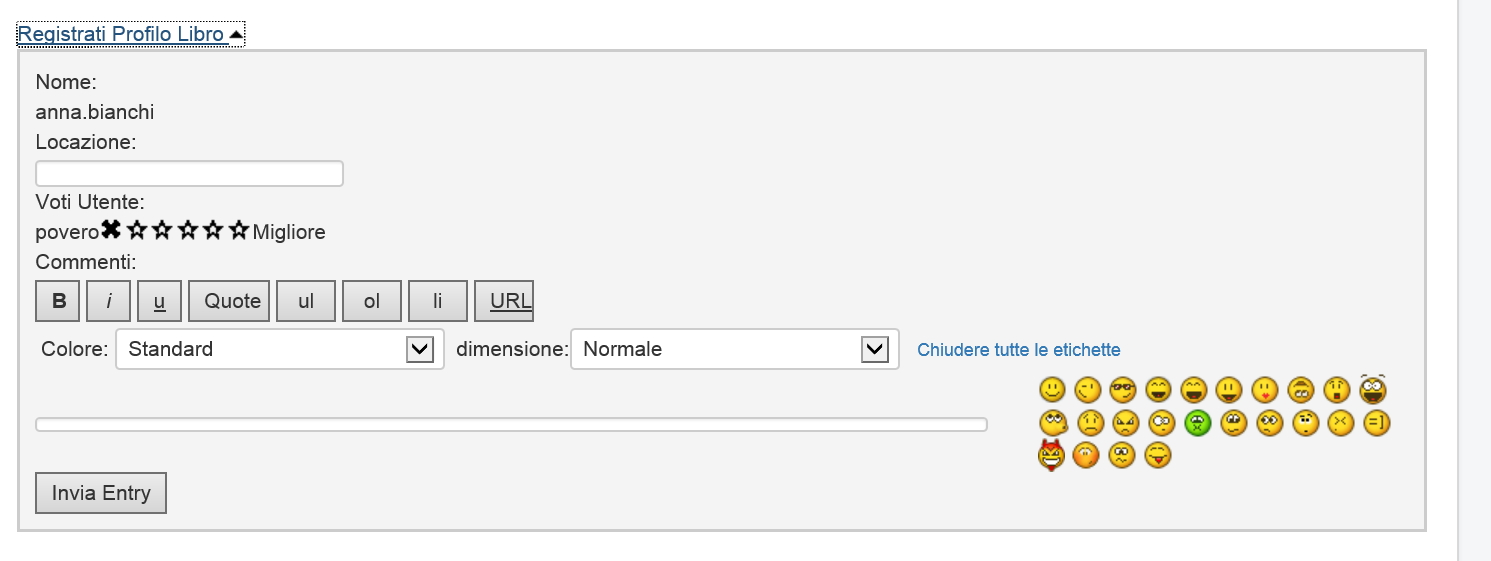Insert the tongue-out smiley
Viewport: 1491px width, 561px height.
pos(1158,456)
